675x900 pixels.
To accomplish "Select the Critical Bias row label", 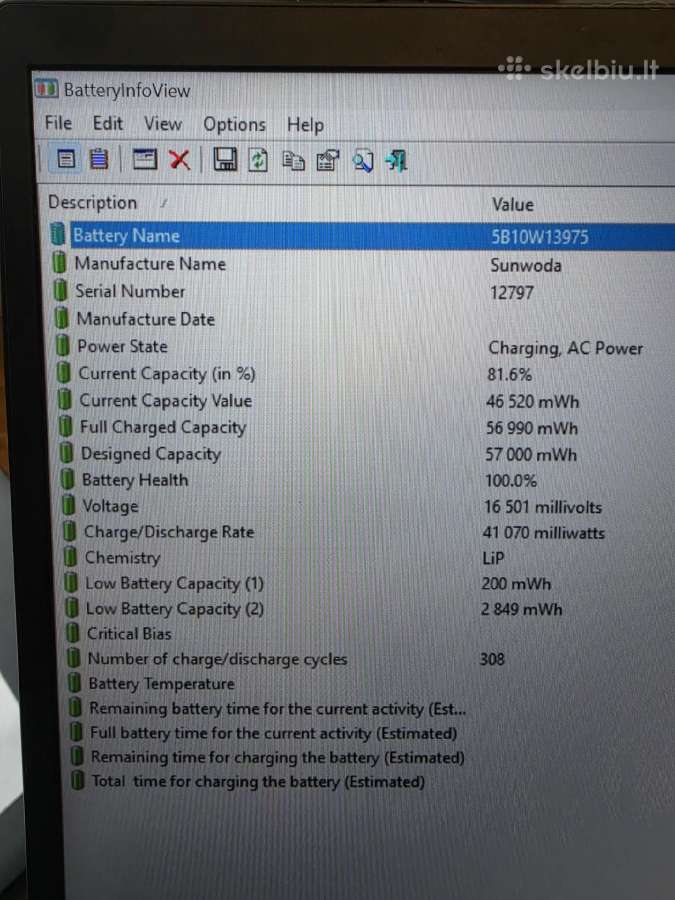I will pyautogui.click(x=130, y=634).
